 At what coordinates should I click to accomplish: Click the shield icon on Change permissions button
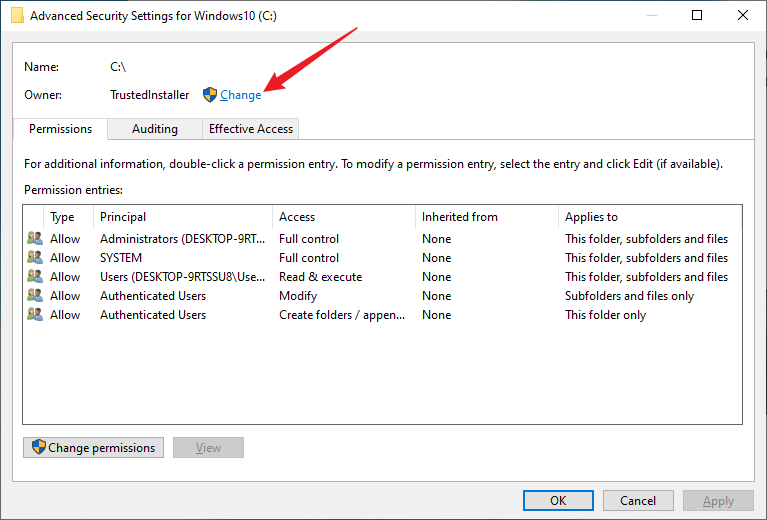[x=39, y=447]
